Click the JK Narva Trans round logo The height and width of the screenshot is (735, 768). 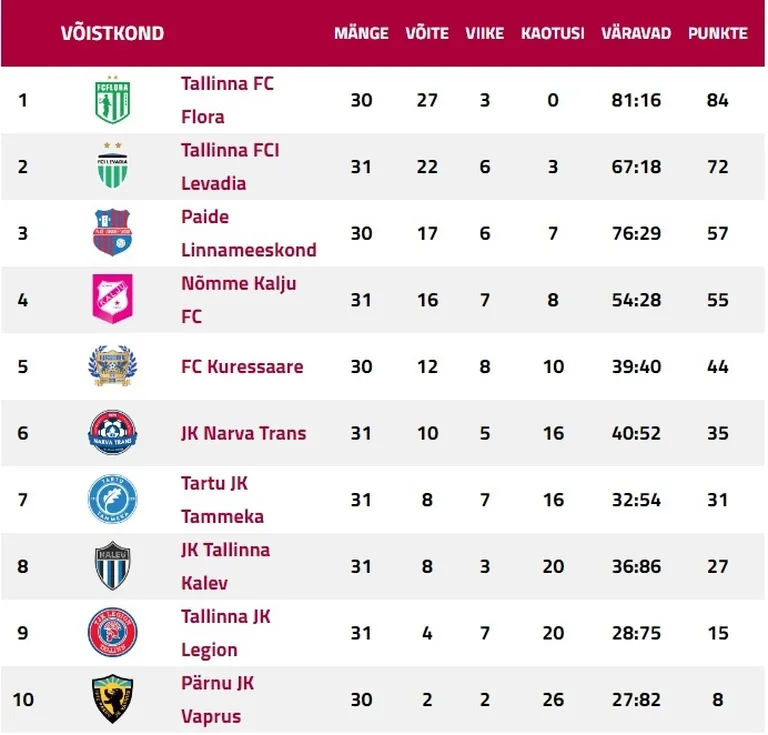pos(112,432)
